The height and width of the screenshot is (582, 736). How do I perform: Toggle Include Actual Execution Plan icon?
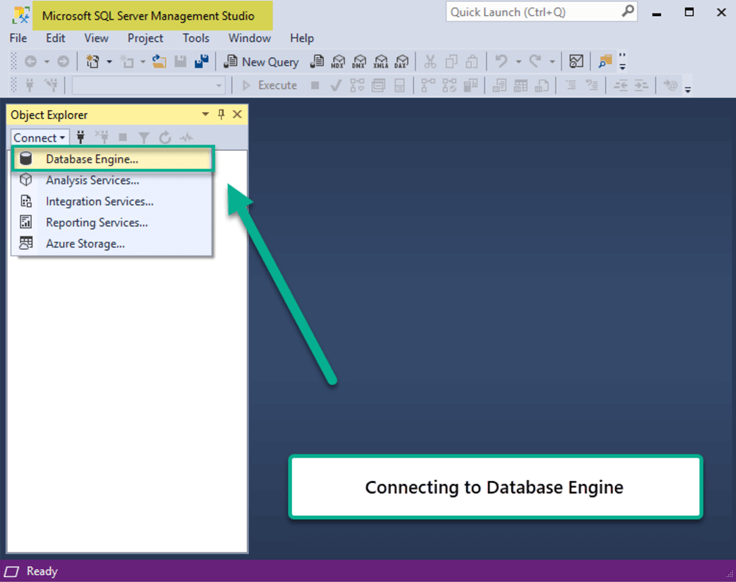(428, 85)
